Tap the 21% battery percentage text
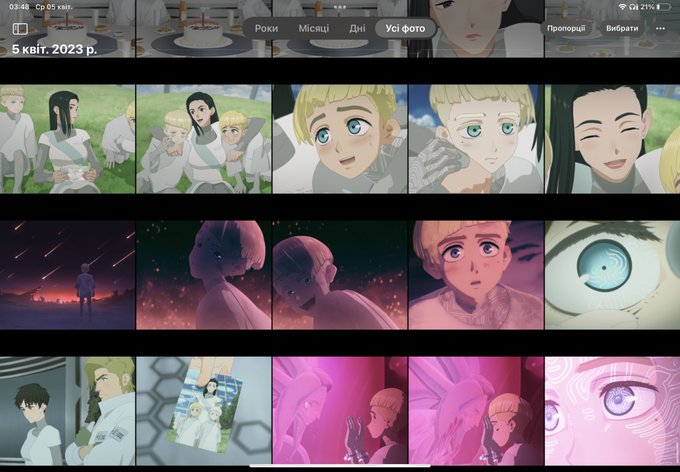 [x=647, y=7]
